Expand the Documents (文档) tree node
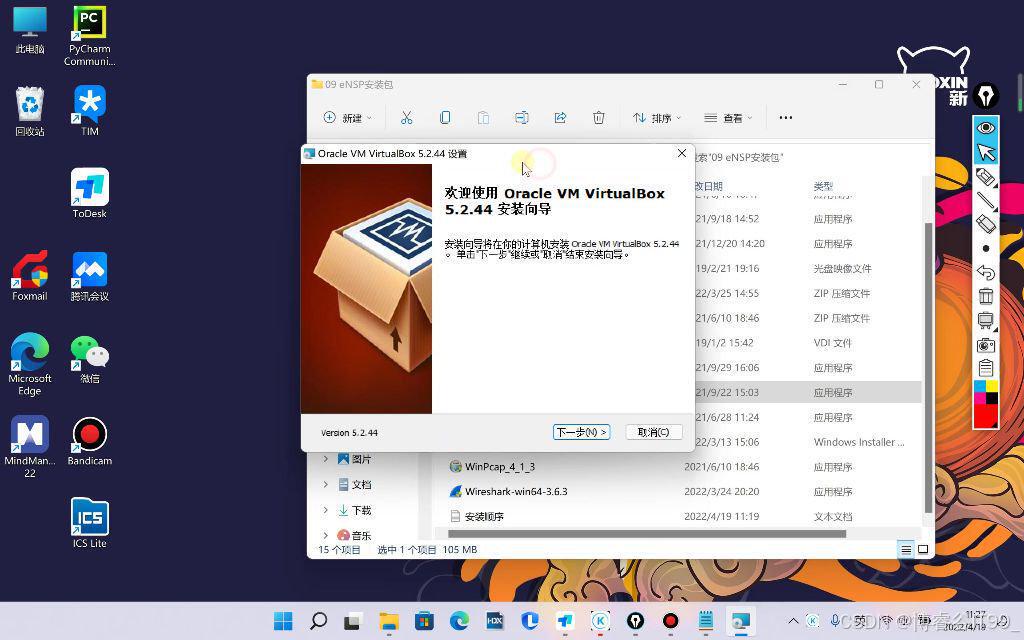The image size is (1024, 640). coord(325,485)
